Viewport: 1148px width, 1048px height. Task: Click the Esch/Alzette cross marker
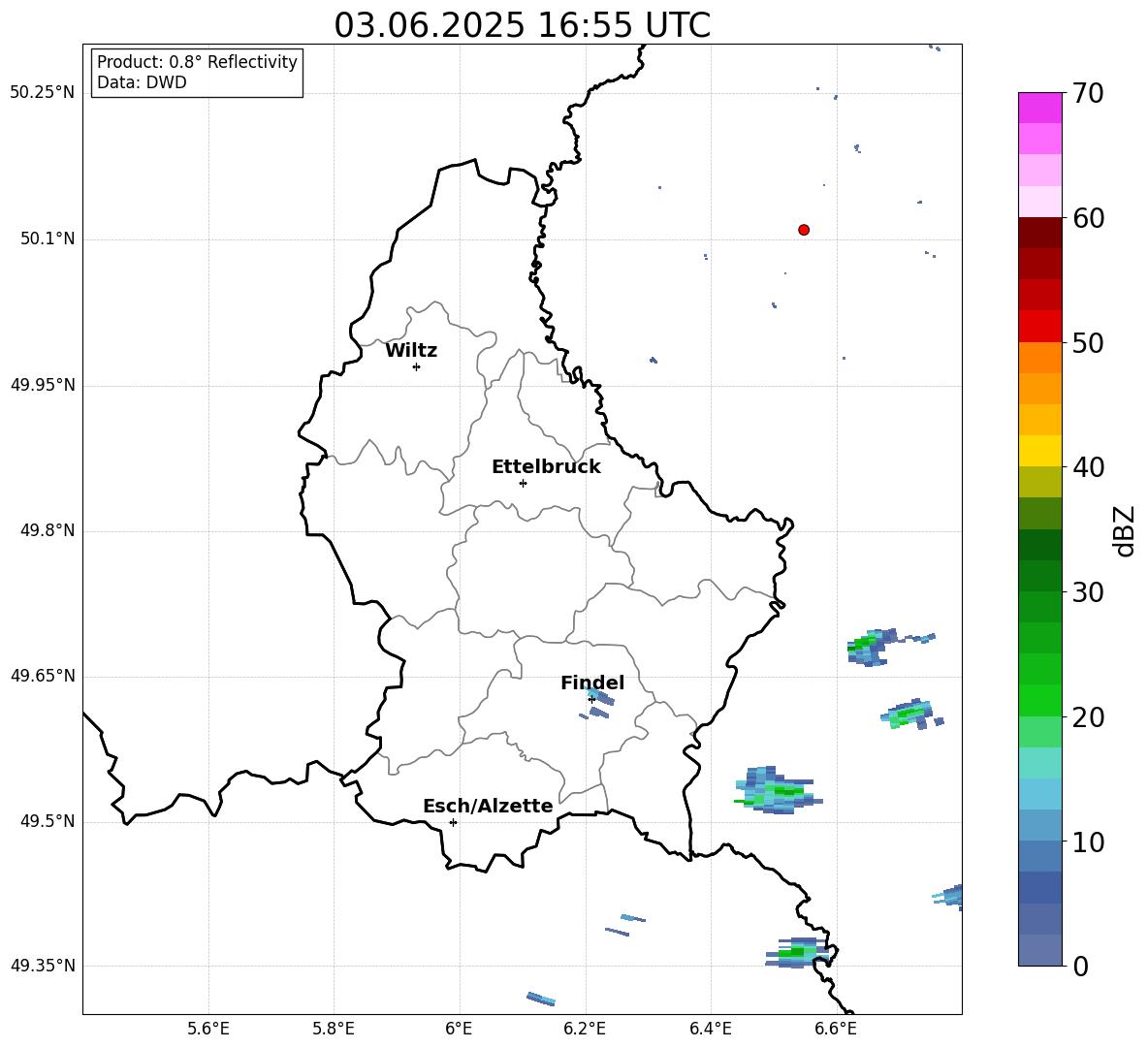click(x=453, y=822)
